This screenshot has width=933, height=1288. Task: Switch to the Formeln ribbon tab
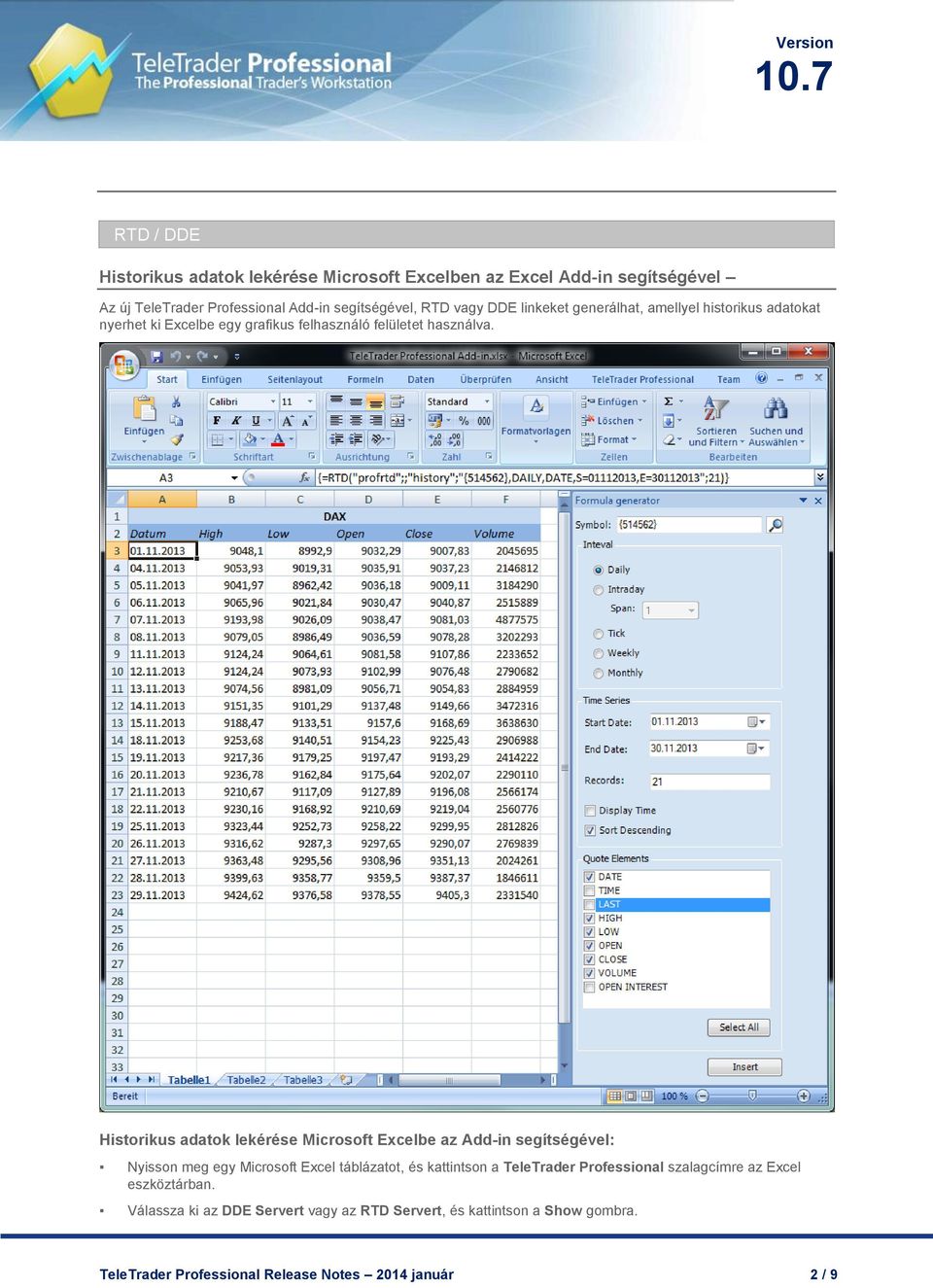click(365, 379)
